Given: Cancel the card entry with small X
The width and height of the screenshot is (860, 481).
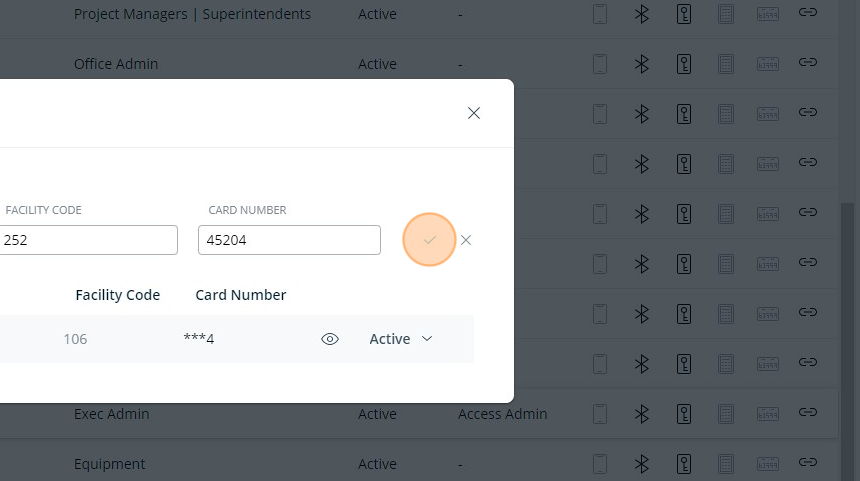Looking at the screenshot, I should (x=466, y=240).
